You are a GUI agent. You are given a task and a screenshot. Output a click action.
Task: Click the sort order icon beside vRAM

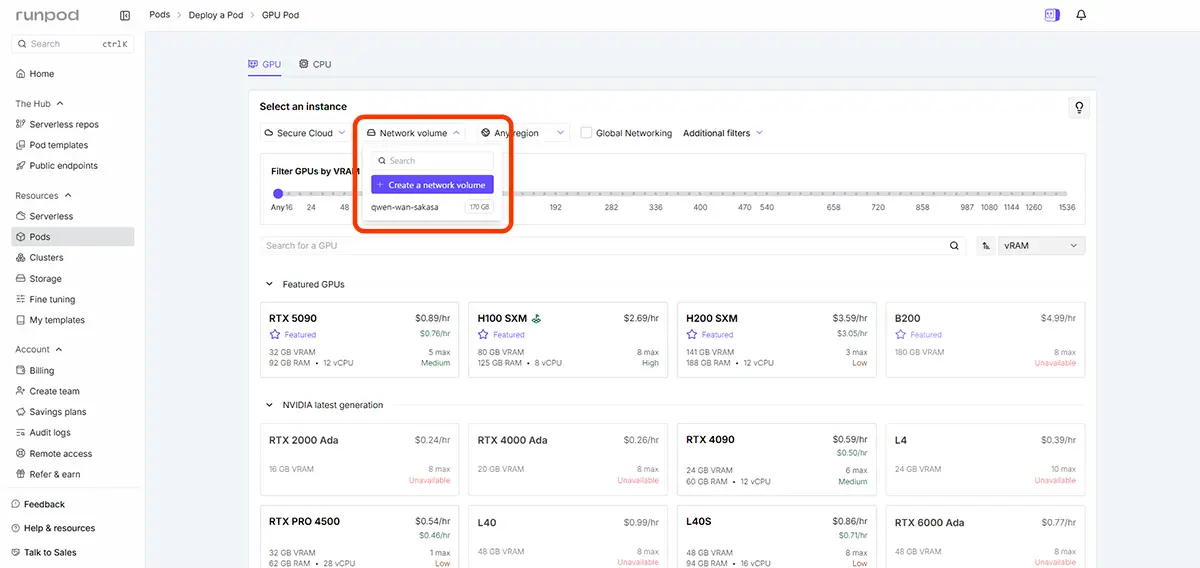986,245
